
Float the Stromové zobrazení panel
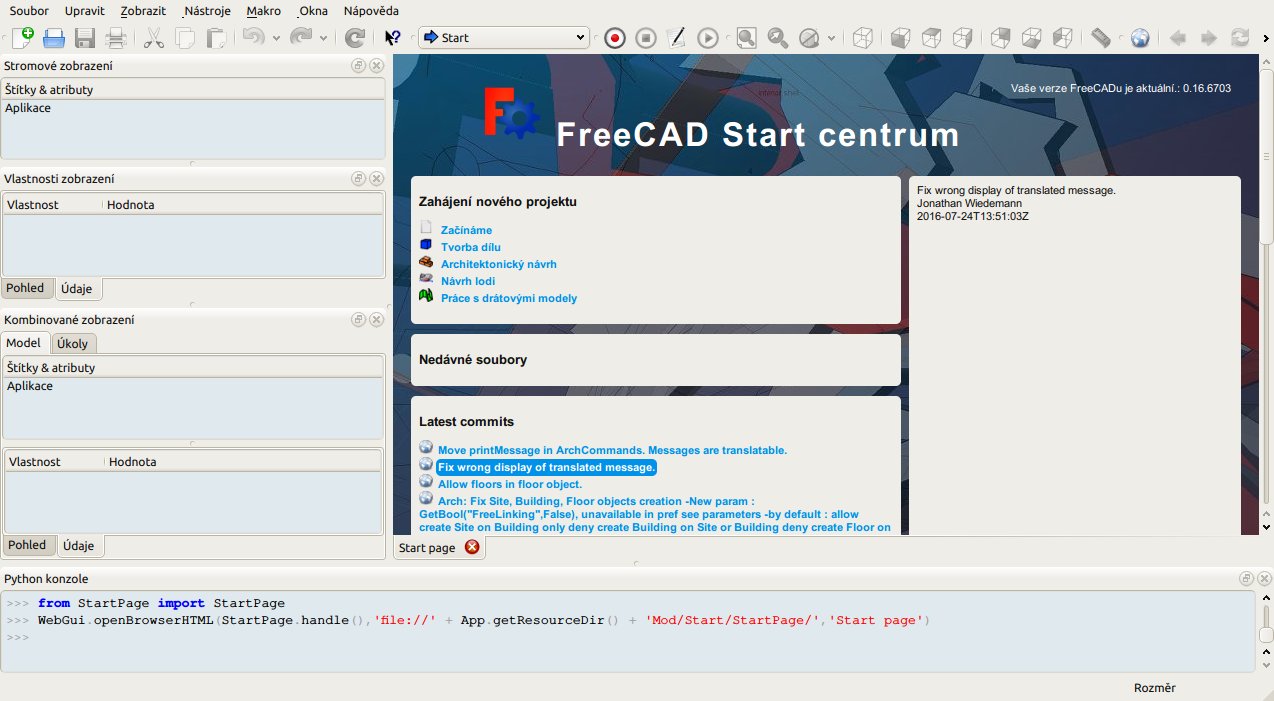coord(358,65)
